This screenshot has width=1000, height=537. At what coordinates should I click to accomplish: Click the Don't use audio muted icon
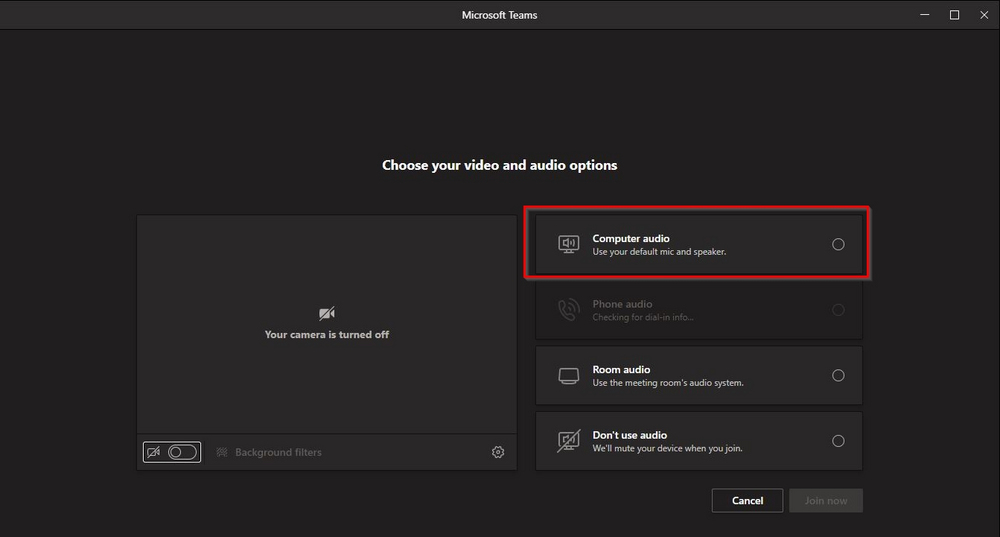pos(569,441)
